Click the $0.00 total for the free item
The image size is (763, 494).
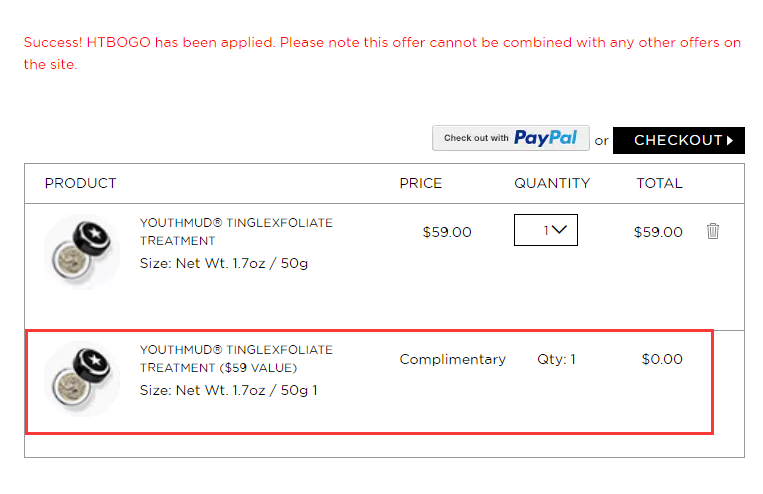point(662,359)
